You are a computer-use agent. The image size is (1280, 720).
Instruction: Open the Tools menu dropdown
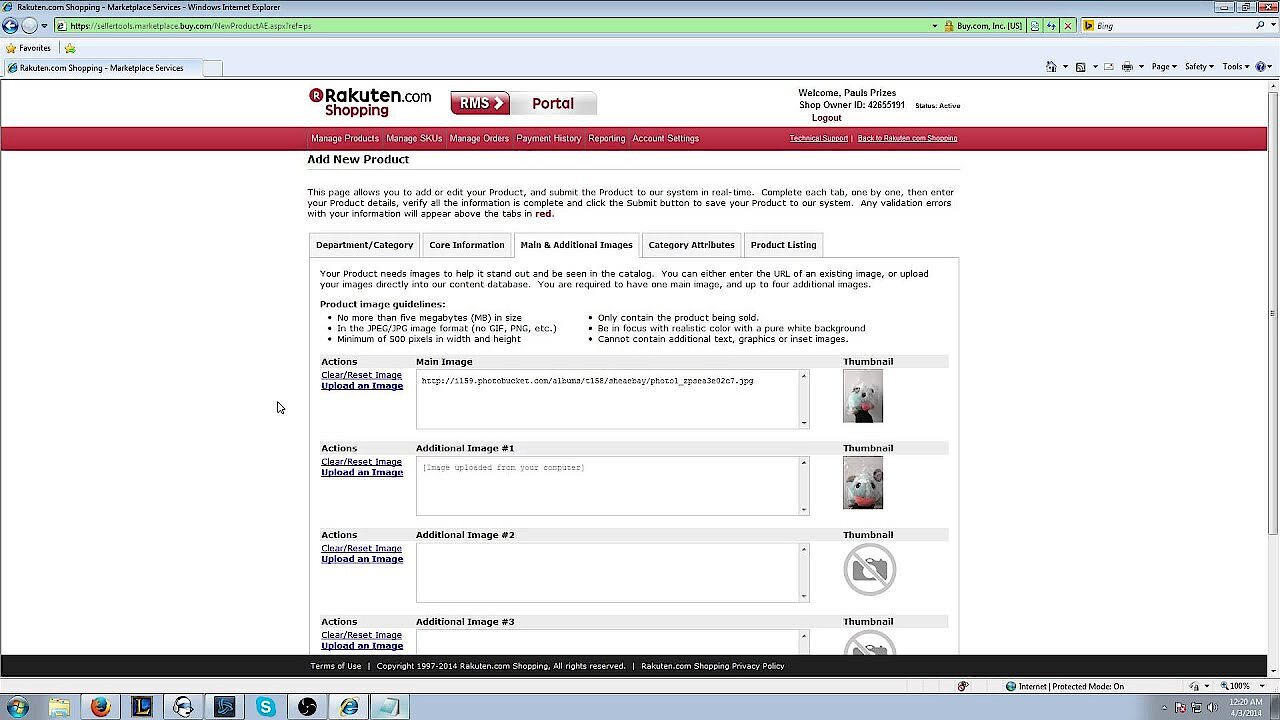[x=1236, y=67]
